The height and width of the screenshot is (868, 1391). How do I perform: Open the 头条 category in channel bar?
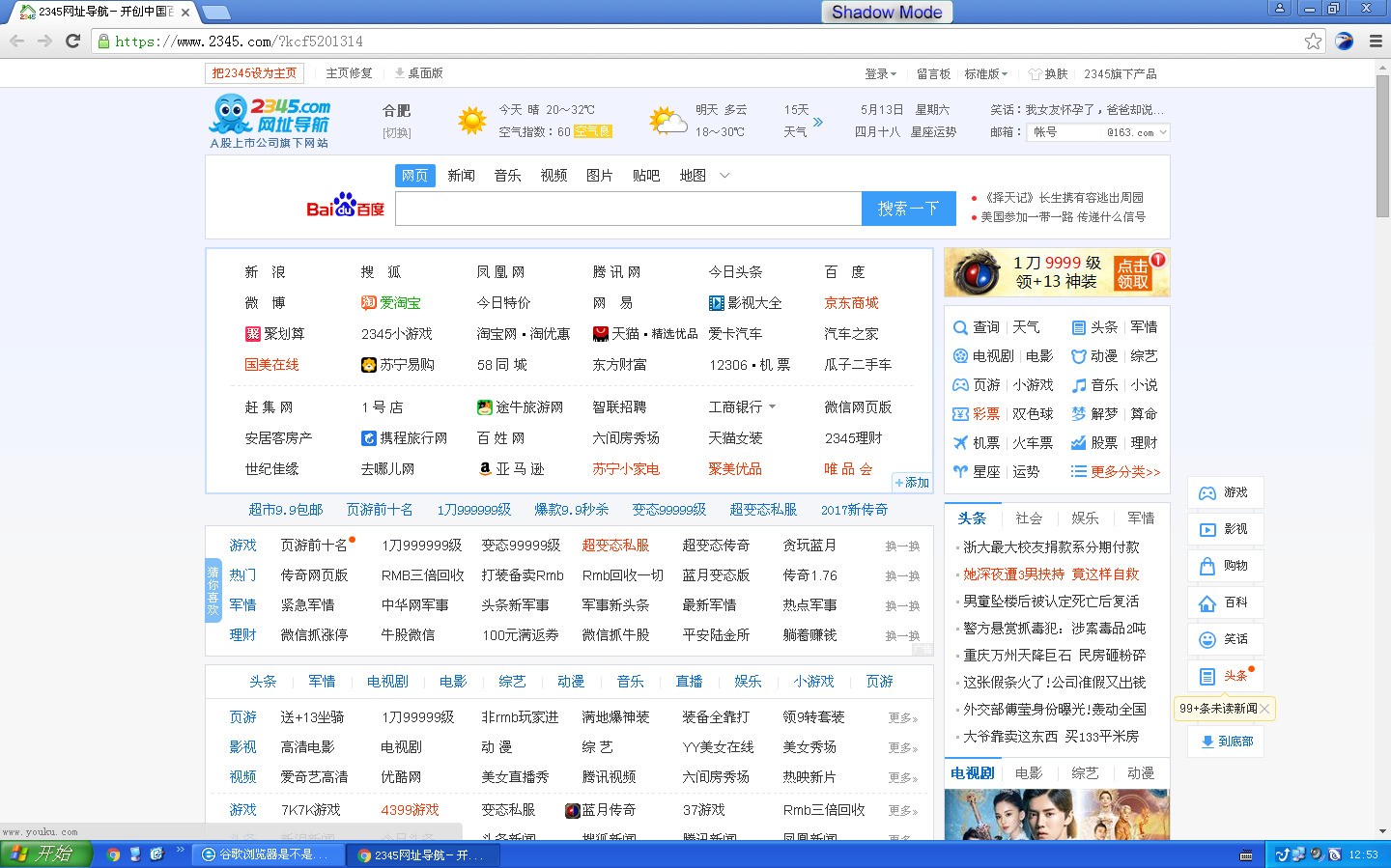click(263, 682)
